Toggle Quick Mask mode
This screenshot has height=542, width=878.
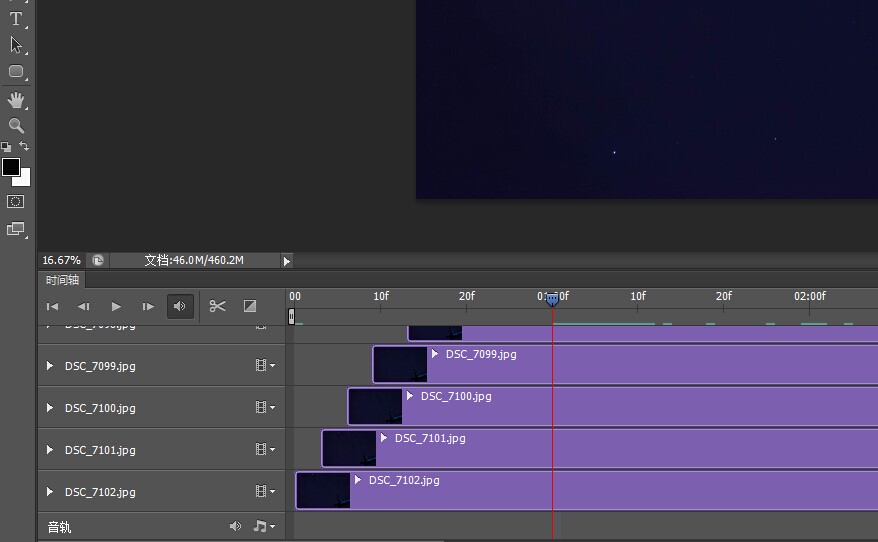tap(16, 202)
